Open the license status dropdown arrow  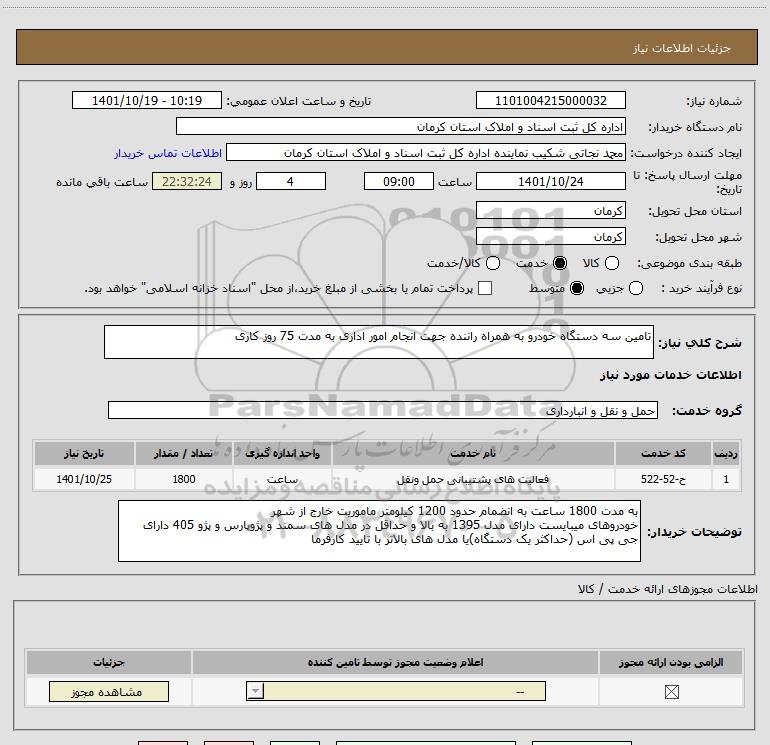[x=255, y=691]
